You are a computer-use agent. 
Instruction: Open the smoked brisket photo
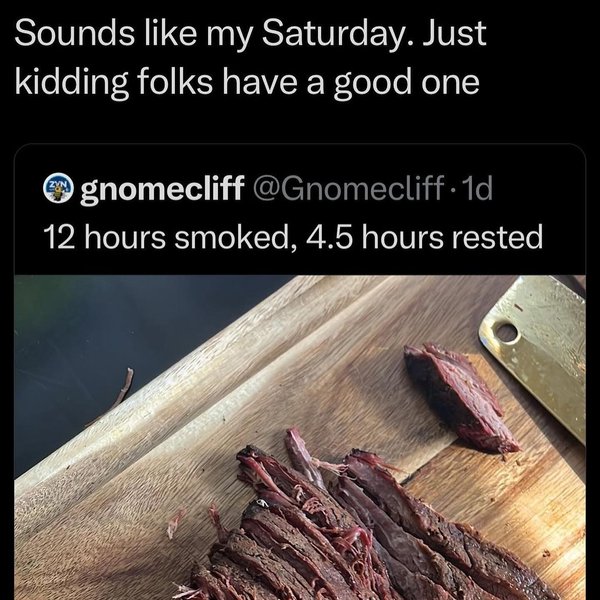[x=300, y=440]
